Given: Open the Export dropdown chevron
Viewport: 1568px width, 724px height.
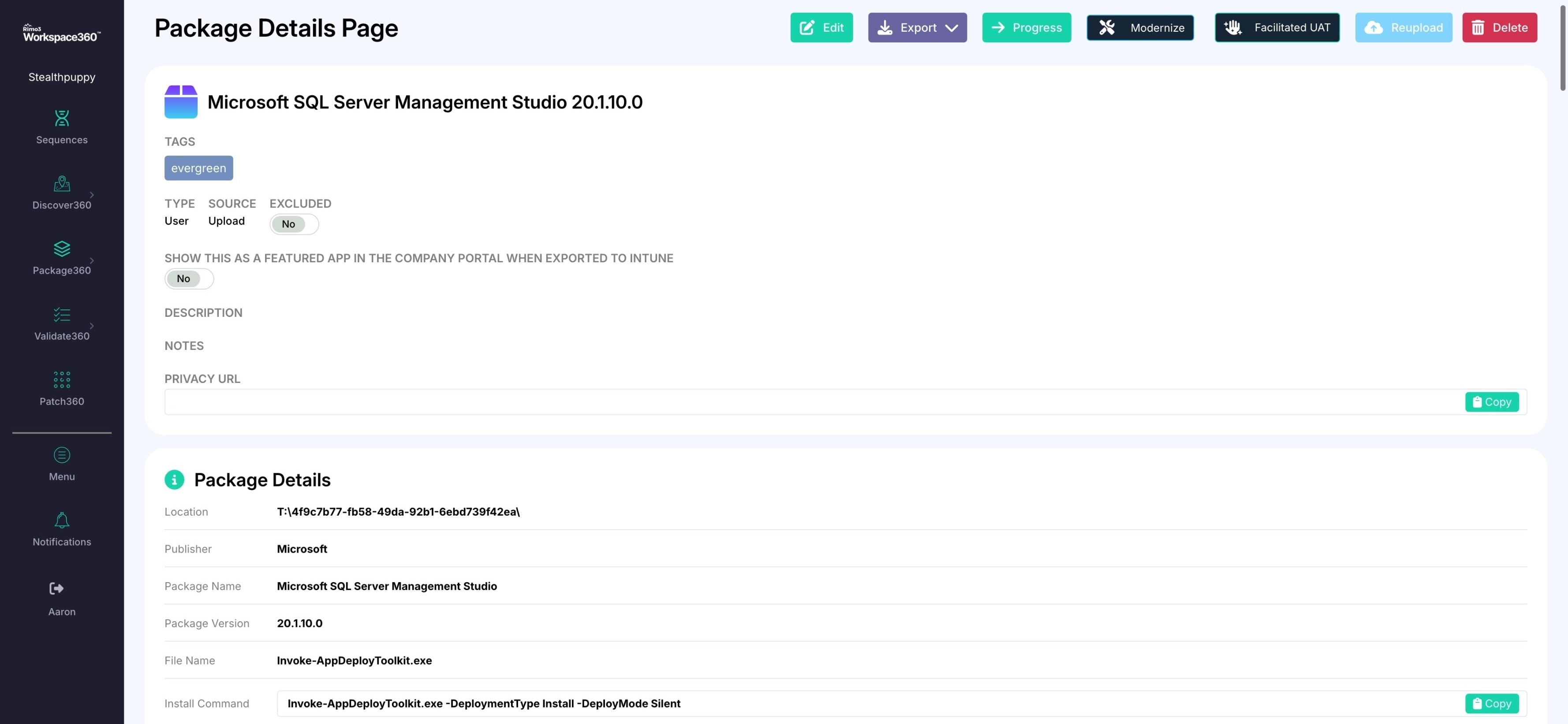Looking at the screenshot, I should click(x=952, y=28).
